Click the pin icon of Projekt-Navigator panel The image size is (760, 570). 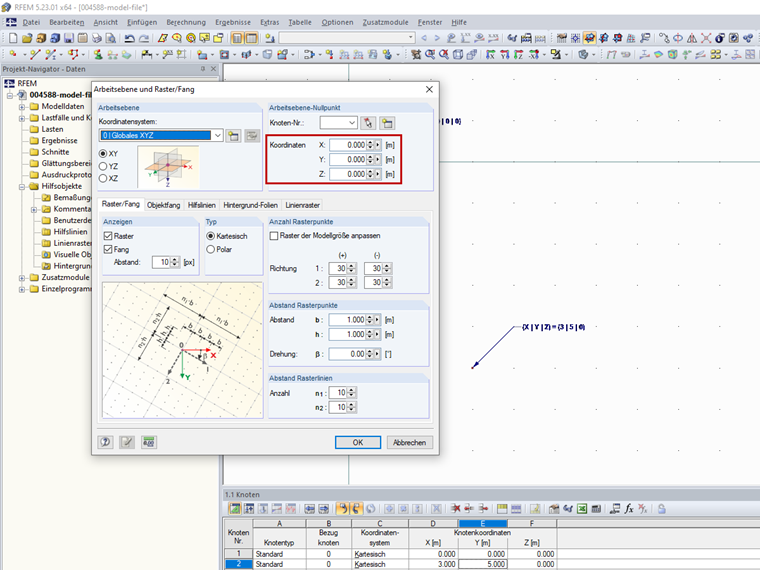(203, 69)
